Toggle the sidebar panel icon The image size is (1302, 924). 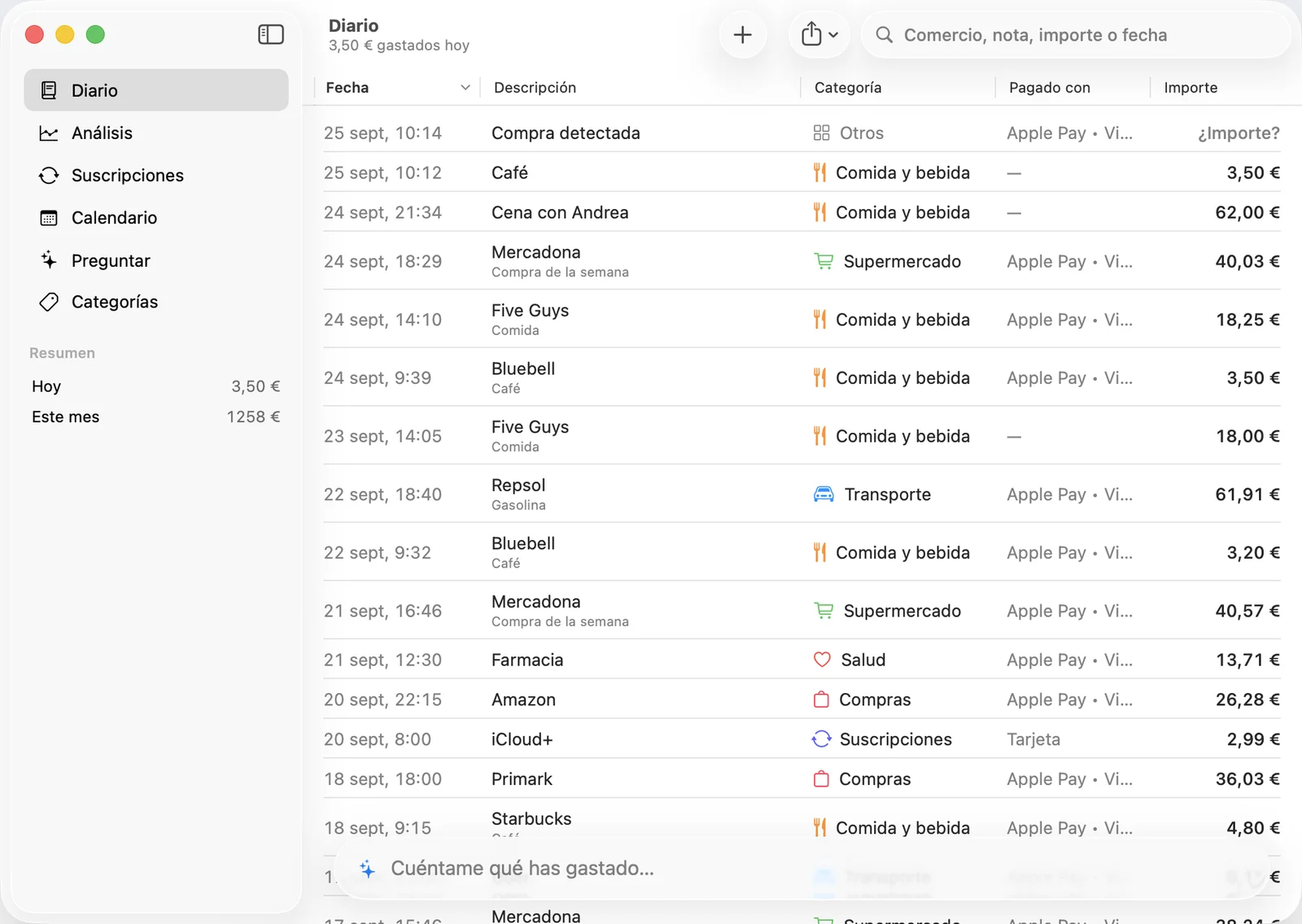point(271,34)
